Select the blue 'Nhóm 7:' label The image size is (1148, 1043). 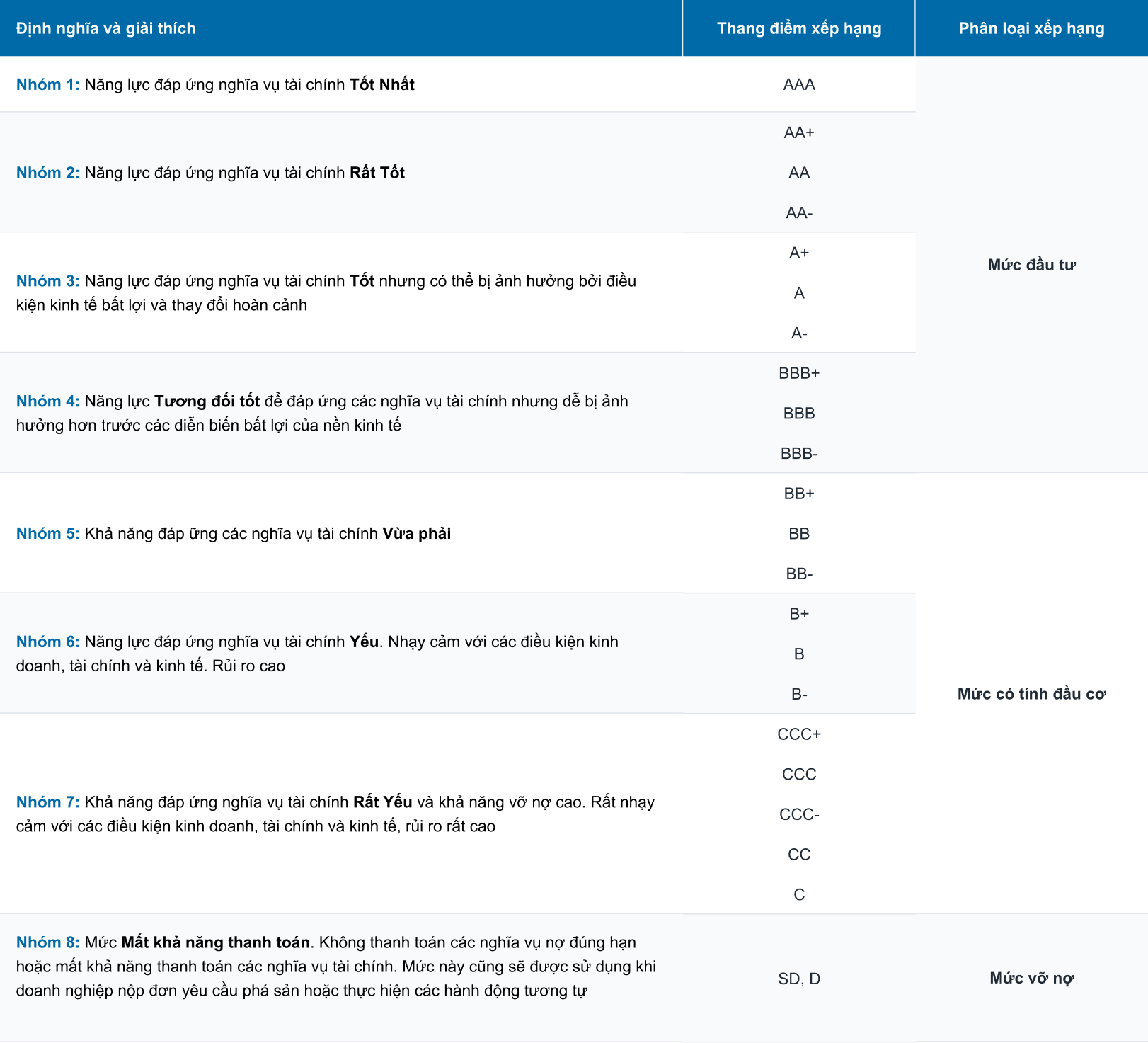click(47, 802)
